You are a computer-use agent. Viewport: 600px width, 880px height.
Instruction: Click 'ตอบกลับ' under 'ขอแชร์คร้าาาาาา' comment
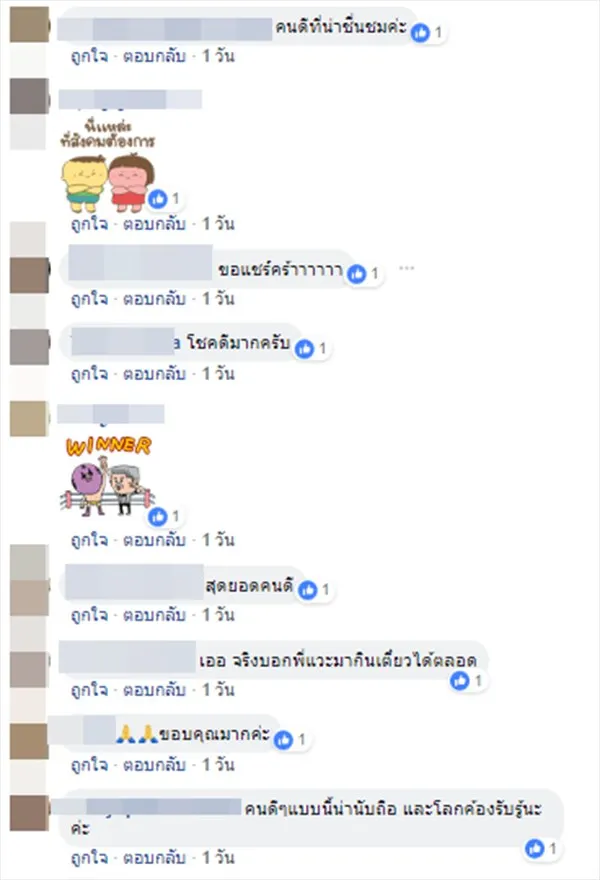click(154, 299)
